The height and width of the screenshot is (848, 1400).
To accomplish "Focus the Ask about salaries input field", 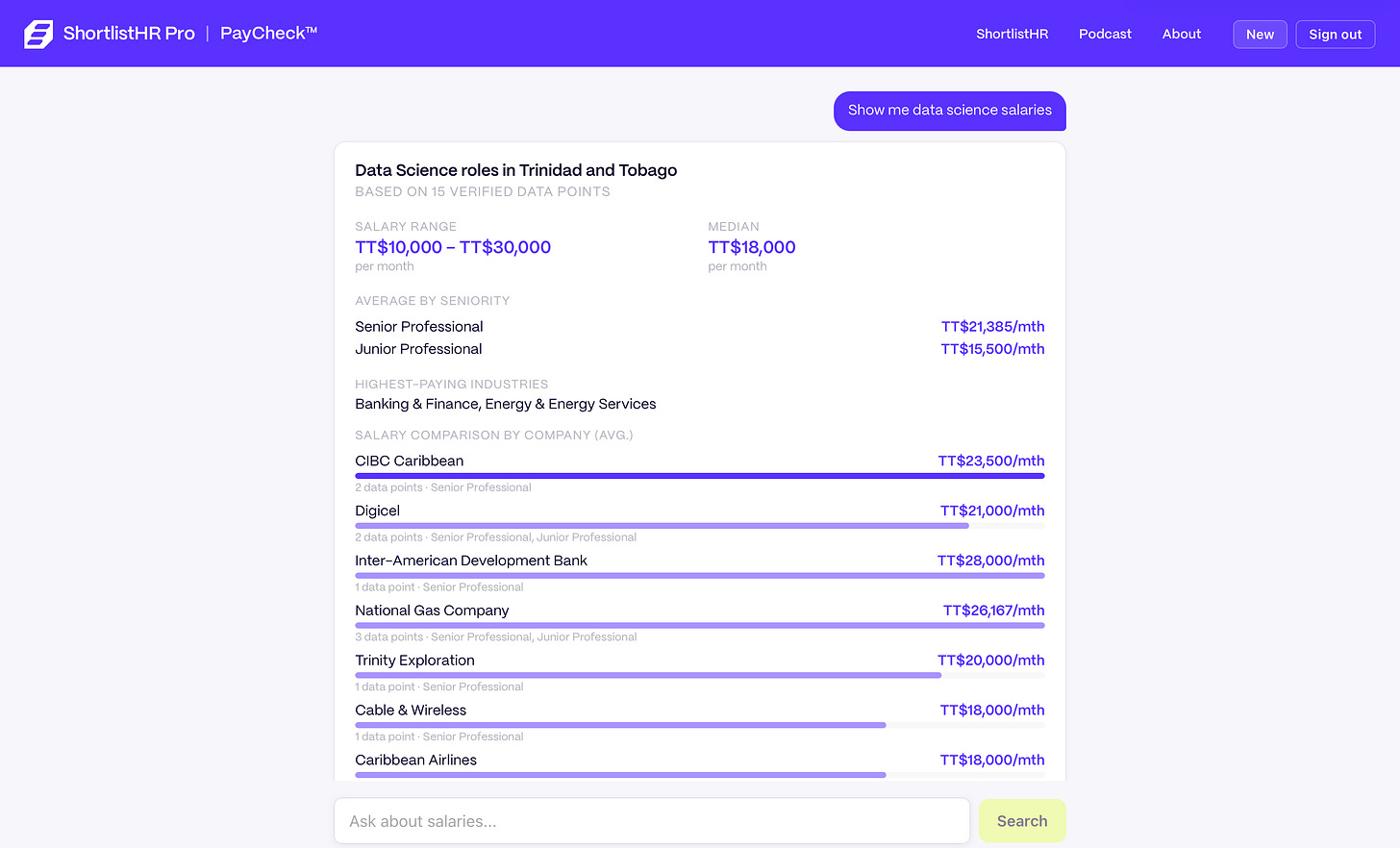I will click(x=652, y=821).
